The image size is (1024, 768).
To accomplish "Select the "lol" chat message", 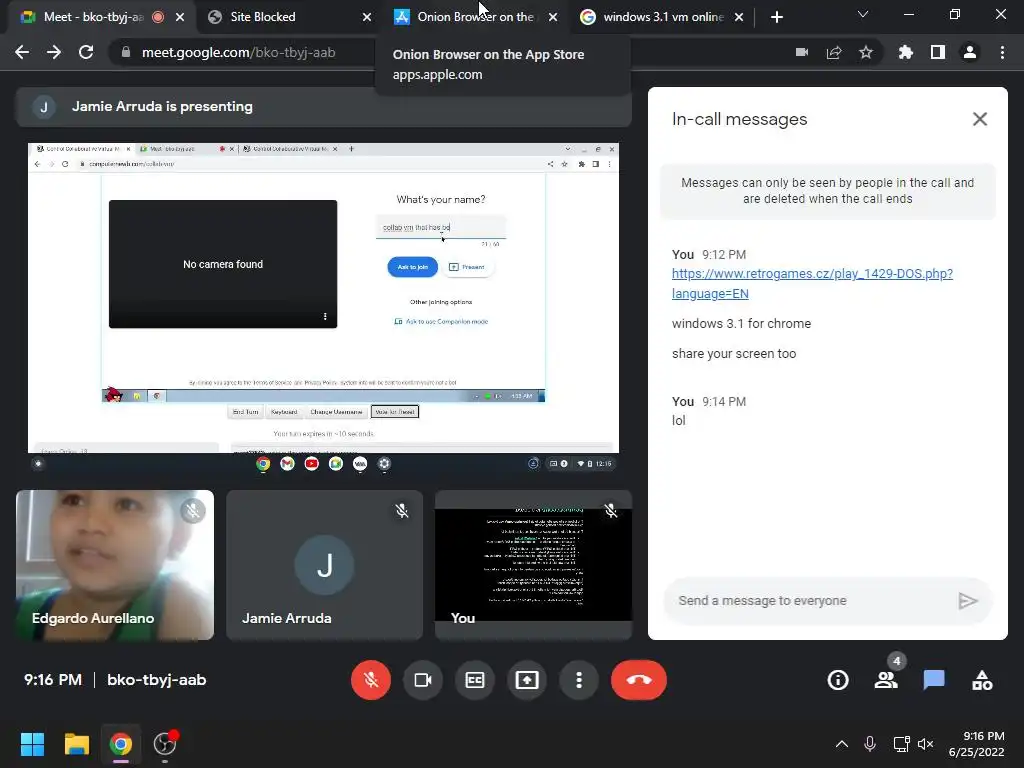I will [x=679, y=421].
